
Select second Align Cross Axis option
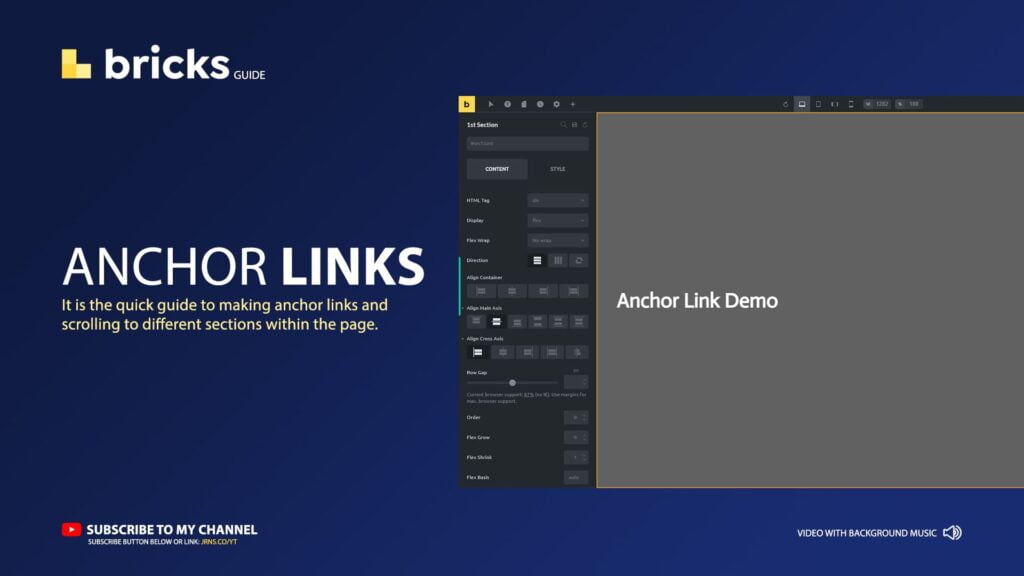[x=503, y=353]
